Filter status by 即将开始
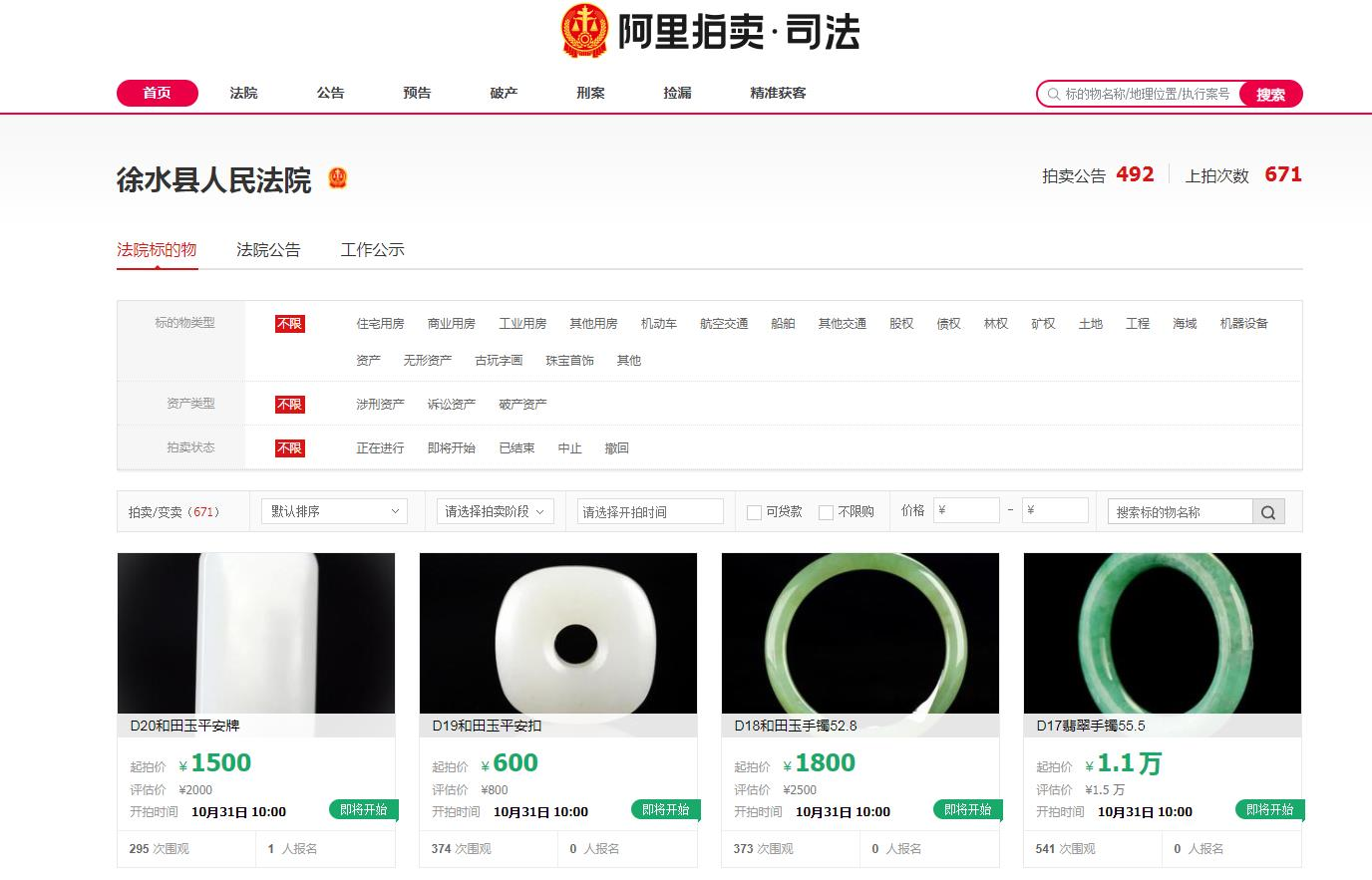The height and width of the screenshot is (880, 1372). pos(451,448)
